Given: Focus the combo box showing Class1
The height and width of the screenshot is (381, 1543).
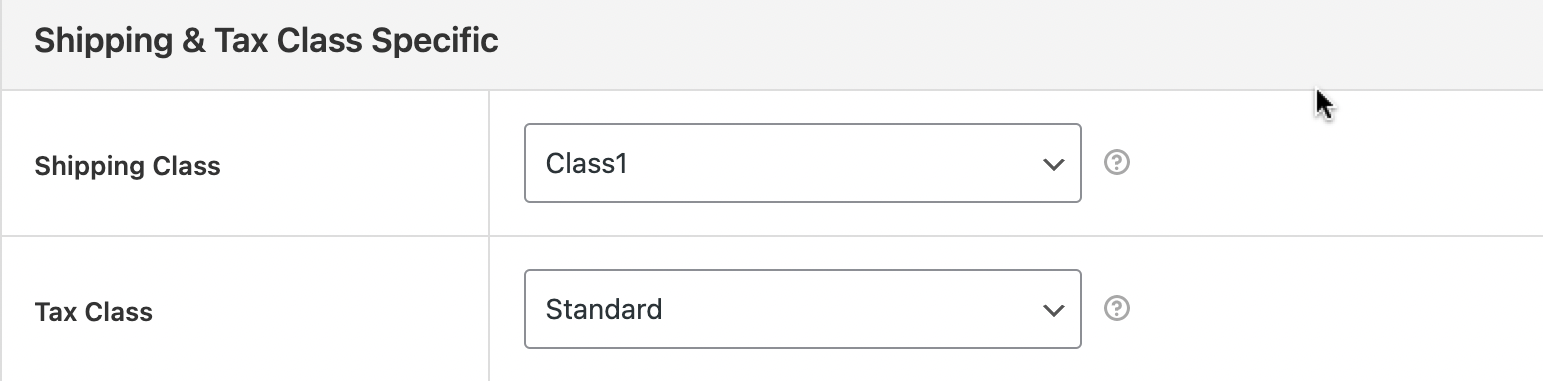Looking at the screenshot, I should pos(802,163).
